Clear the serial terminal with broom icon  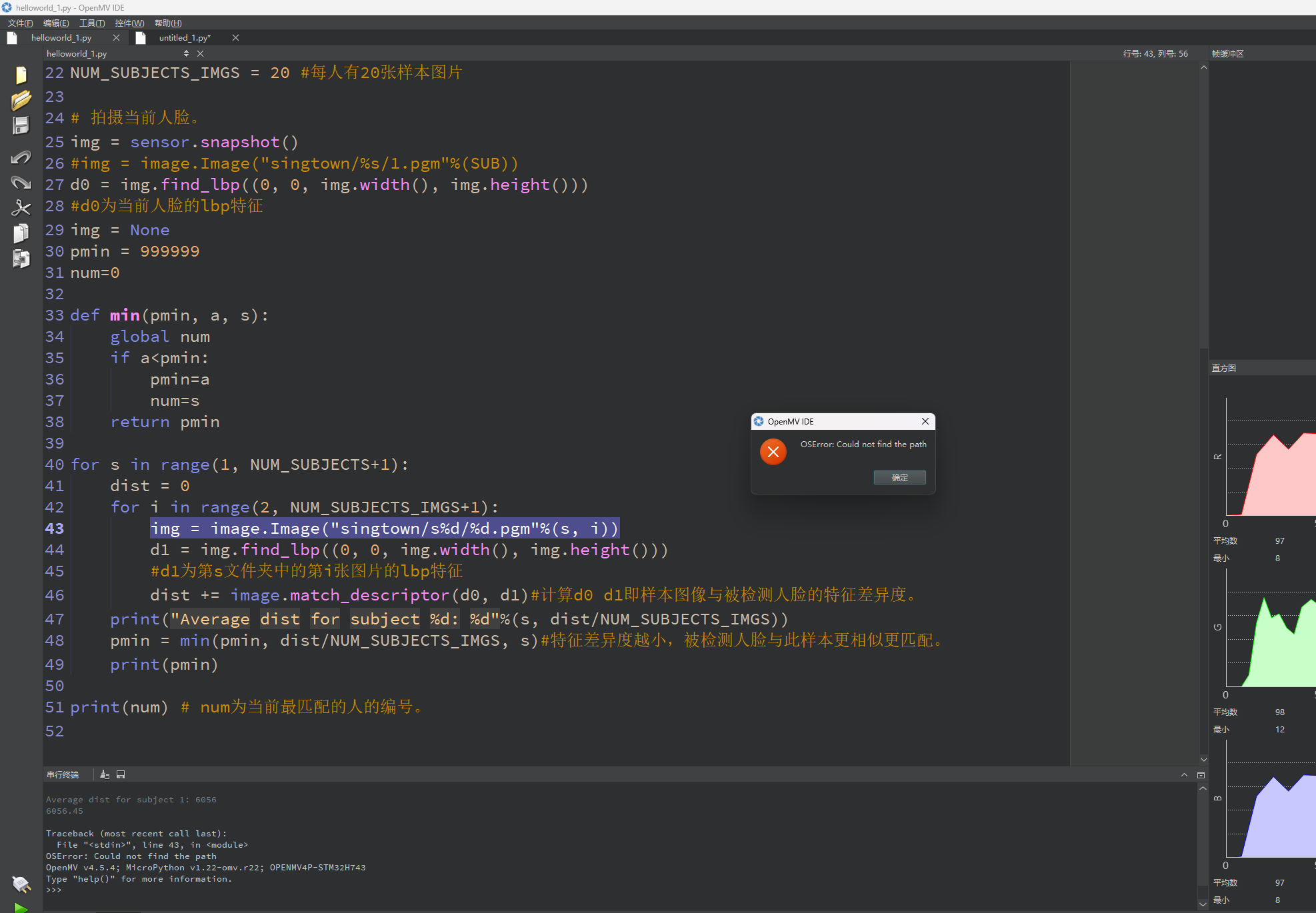point(105,774)
